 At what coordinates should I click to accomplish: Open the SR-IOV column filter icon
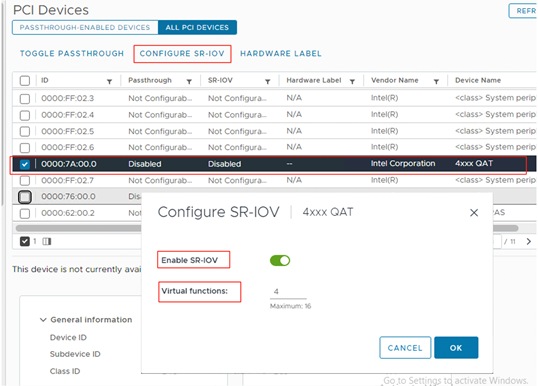point(268,81)
